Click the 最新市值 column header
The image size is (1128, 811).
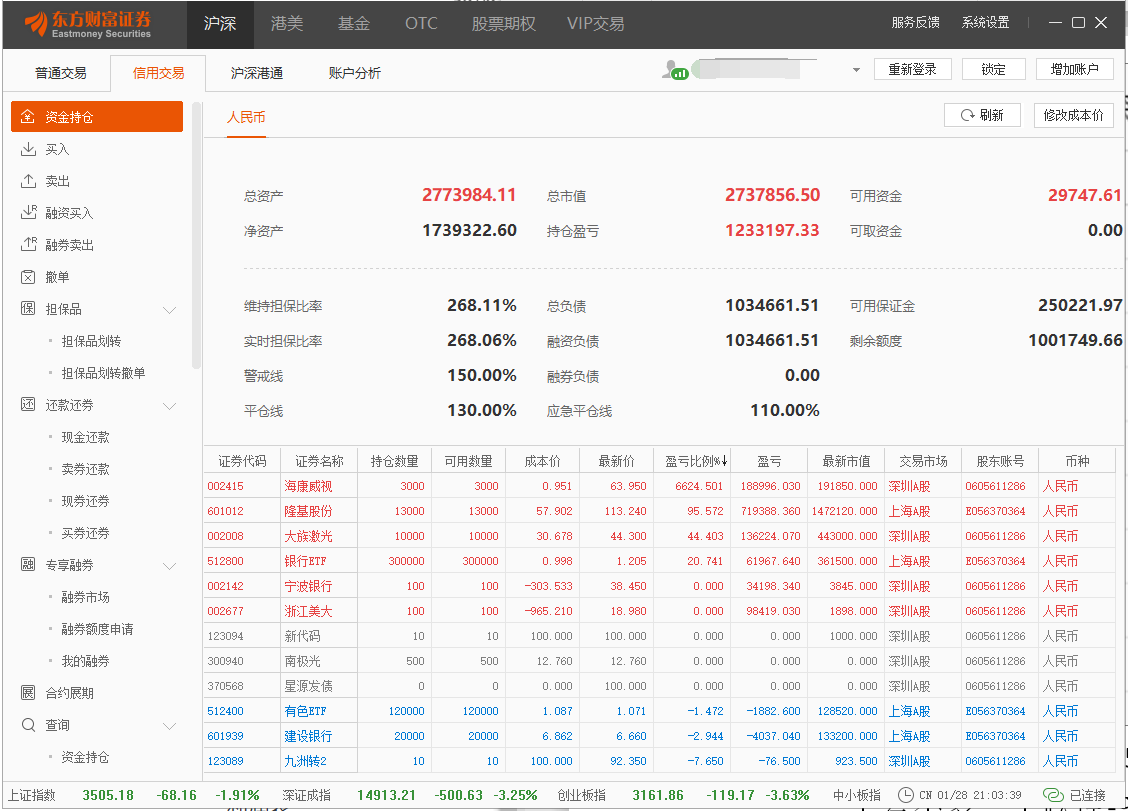(x=846, y=461)
